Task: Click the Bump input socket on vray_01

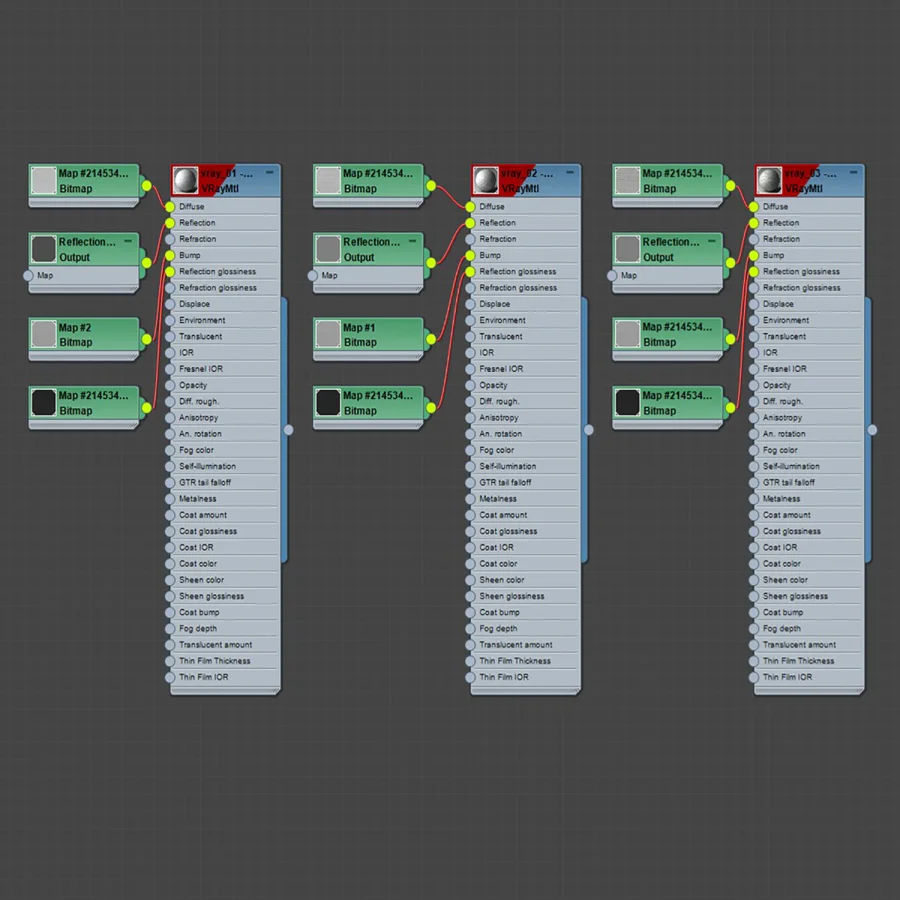Action: pos(170,255)
